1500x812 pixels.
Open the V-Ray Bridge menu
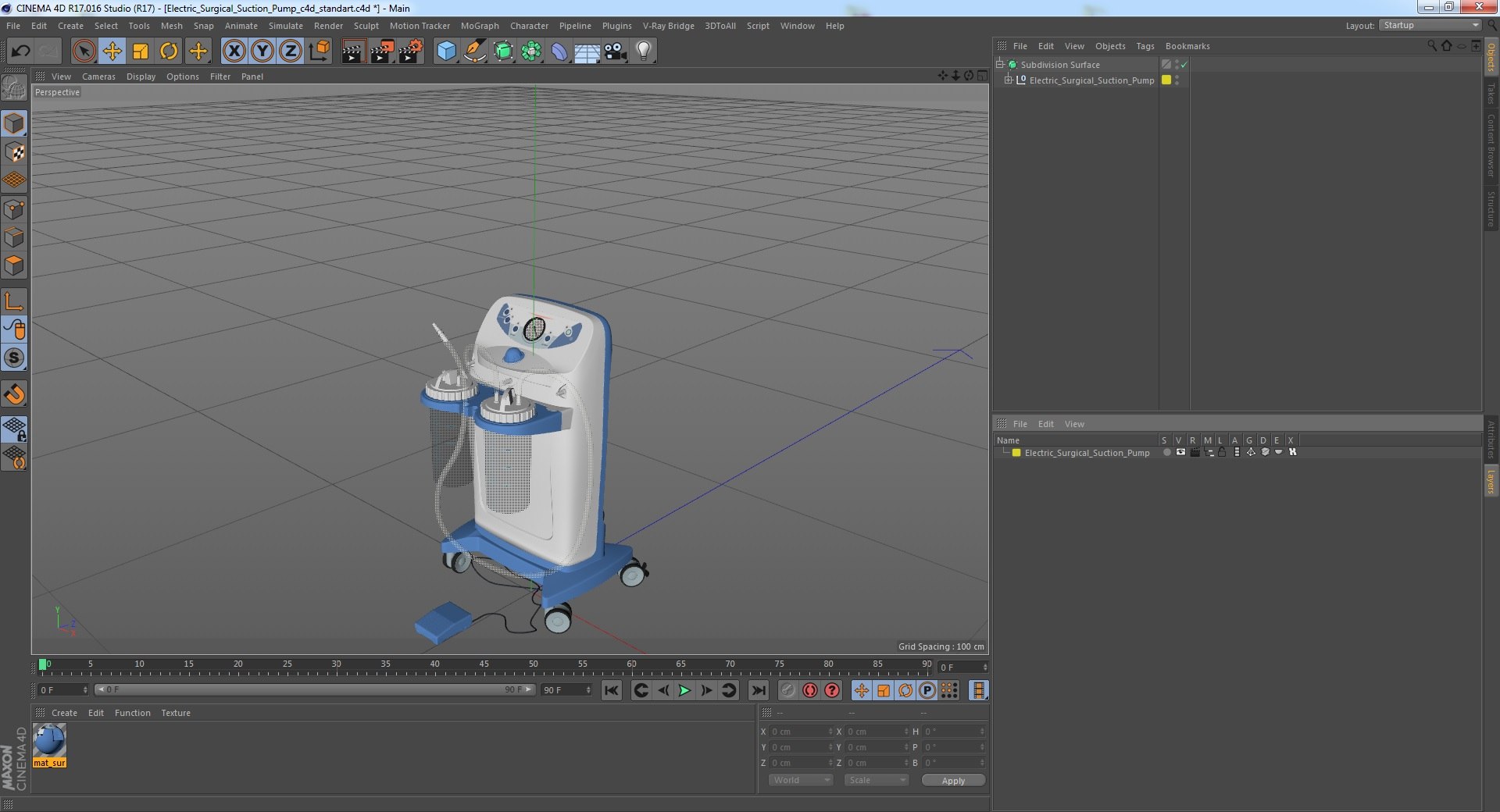[668, 26]
